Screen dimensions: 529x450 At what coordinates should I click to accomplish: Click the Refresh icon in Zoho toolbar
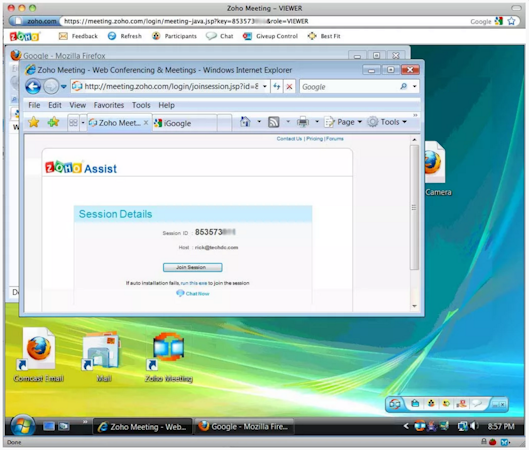click(x=112, y=36)
